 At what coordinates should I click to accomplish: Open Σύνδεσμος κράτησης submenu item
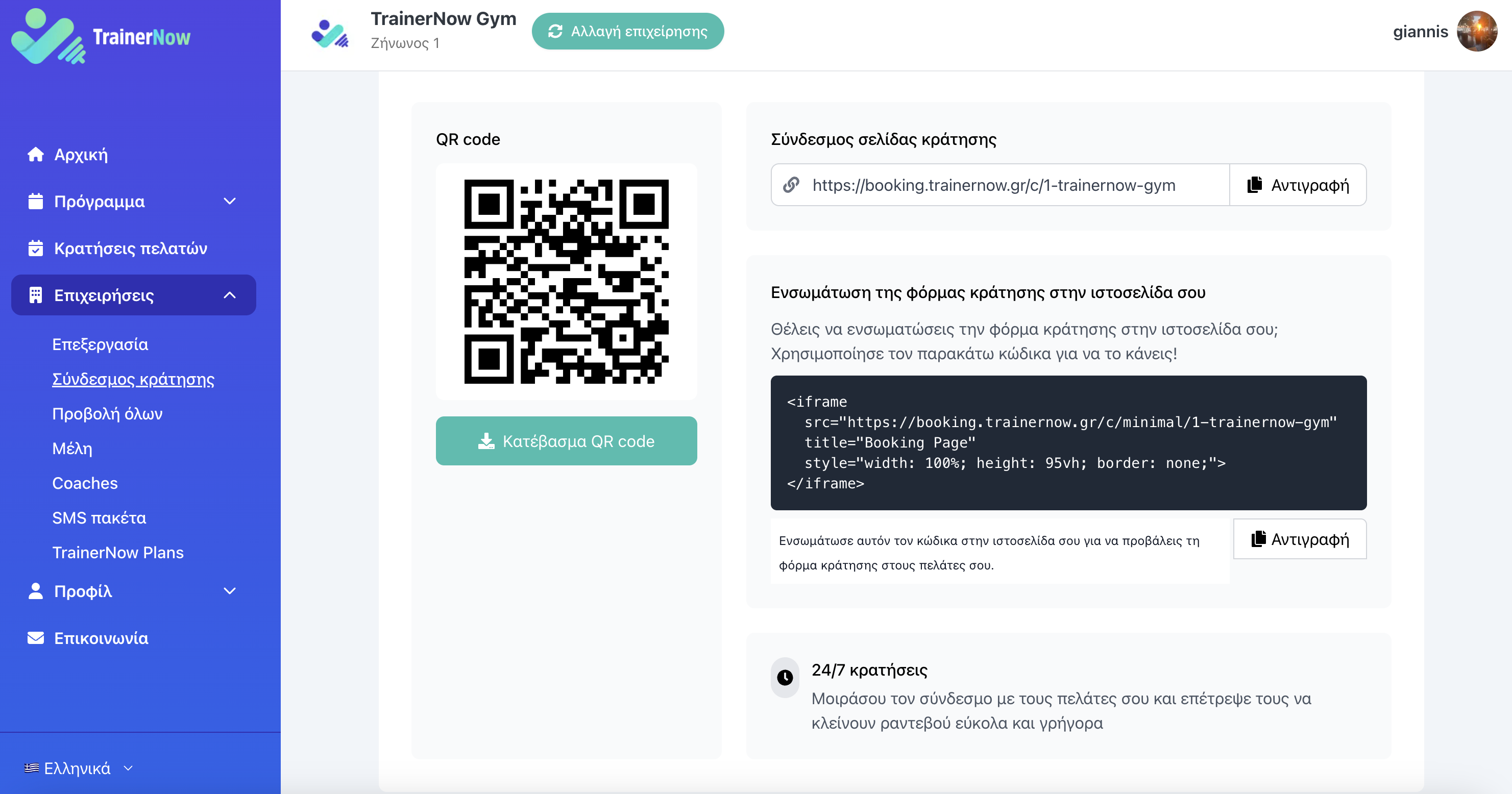click(x=133, y=379)
